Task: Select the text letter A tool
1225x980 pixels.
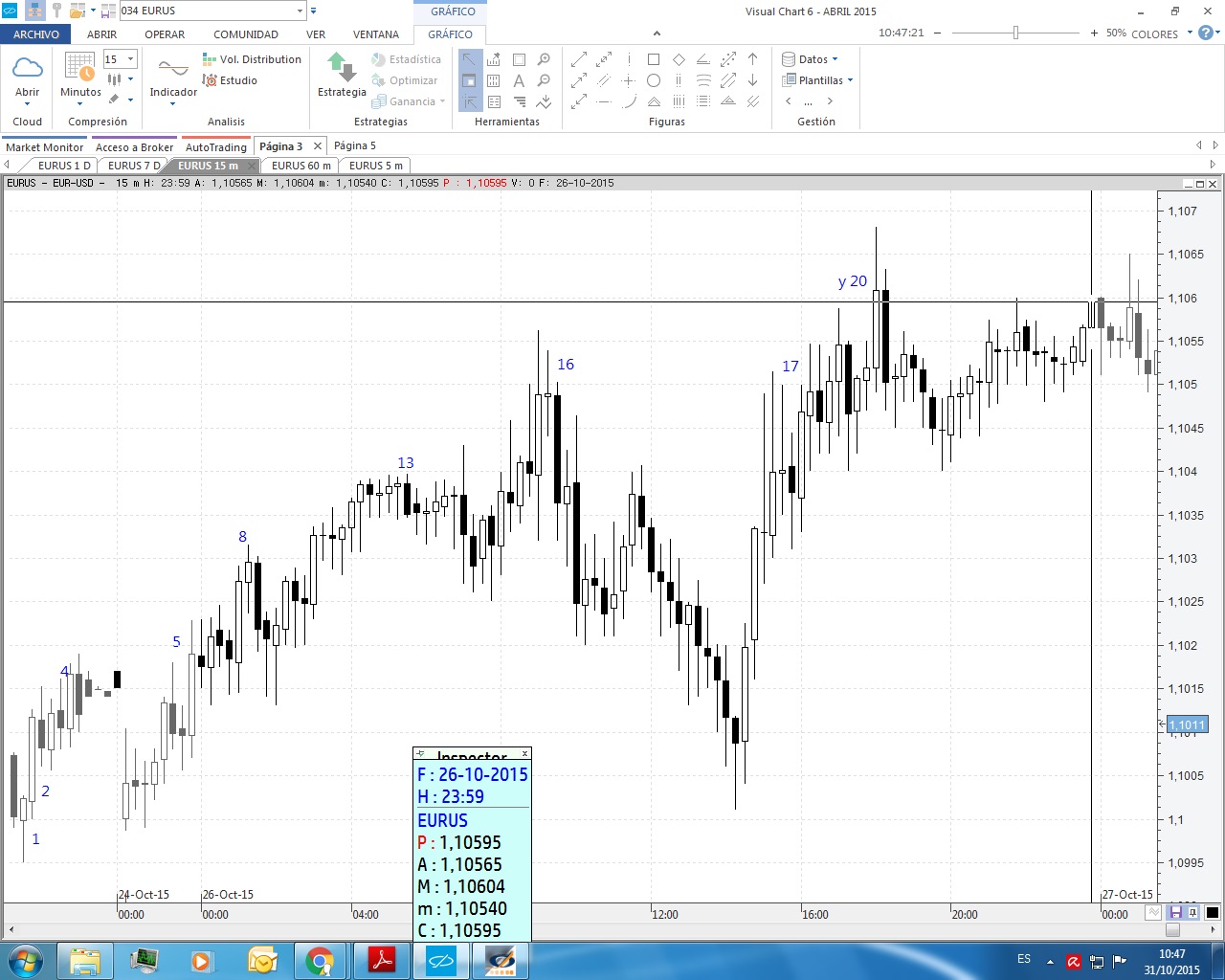Action: tap(519, 80)
